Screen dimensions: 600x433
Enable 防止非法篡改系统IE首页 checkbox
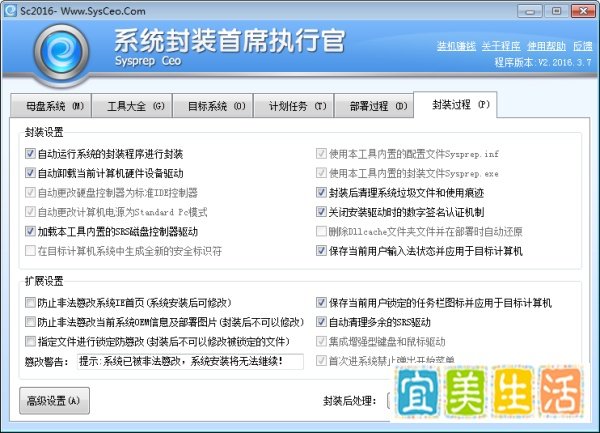tap(30, 303)
